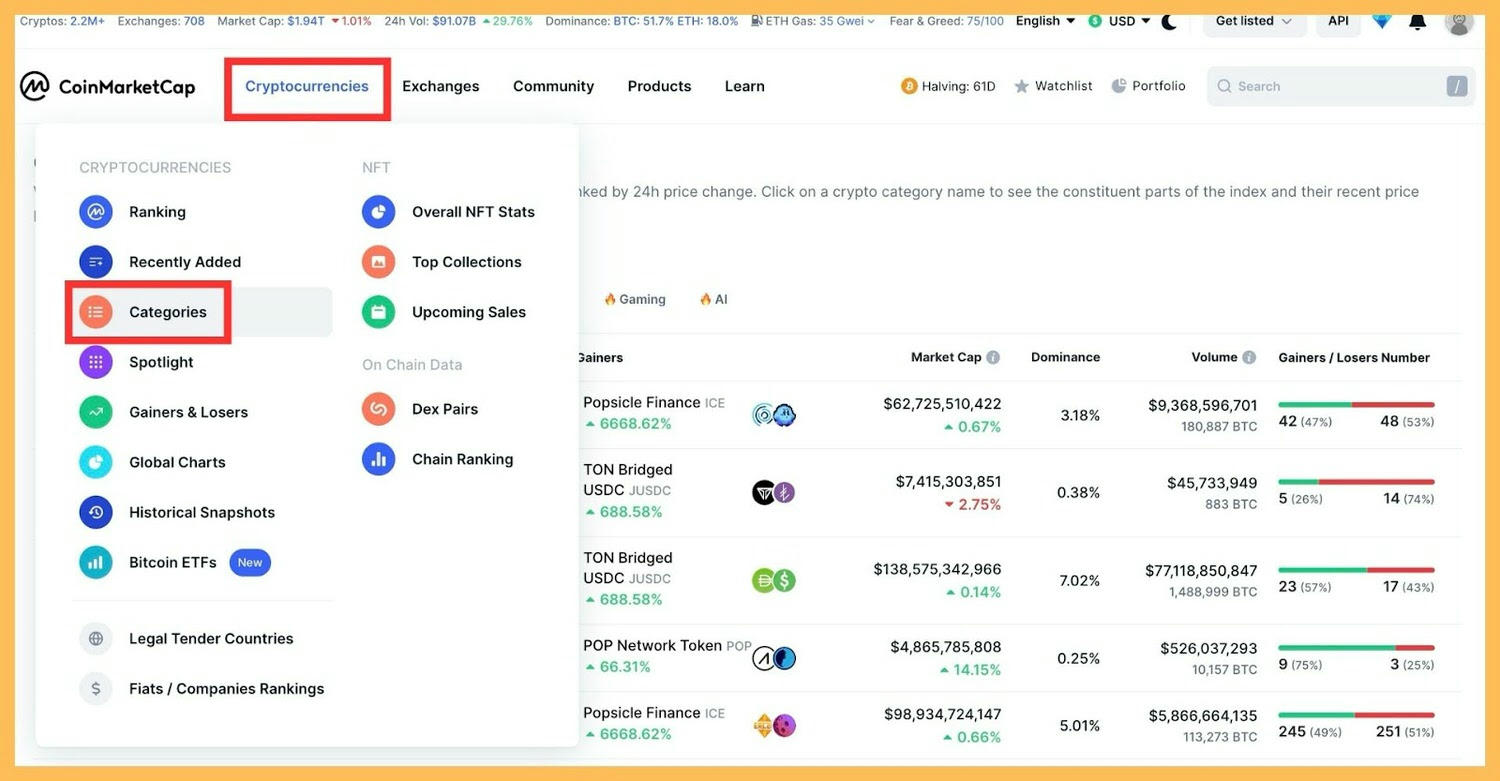
Task: Click the blue diamond icon
Action: pyautogui.click(x=1381, y=21)
